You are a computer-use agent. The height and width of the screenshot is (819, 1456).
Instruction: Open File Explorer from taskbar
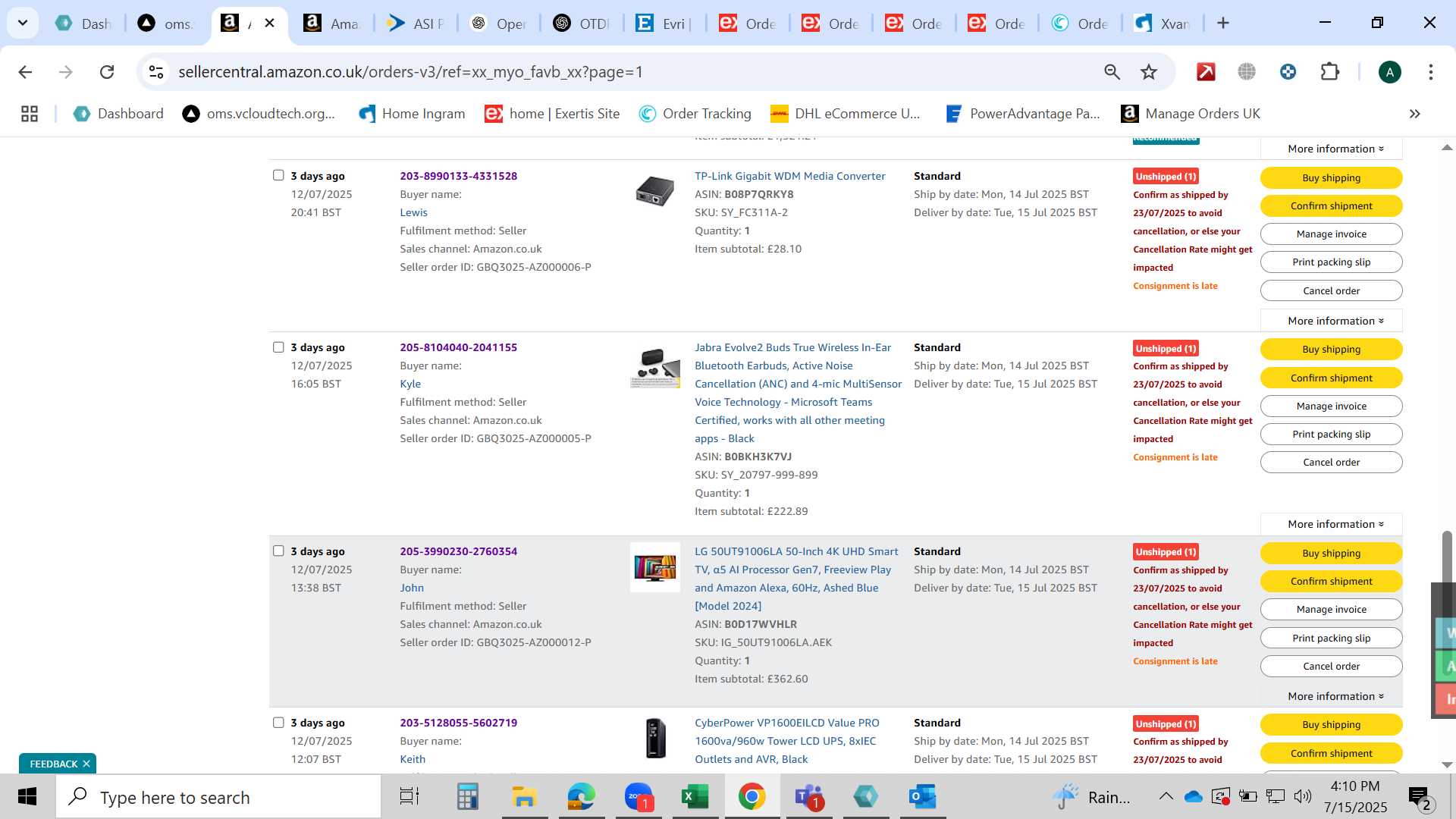[524, 797]
